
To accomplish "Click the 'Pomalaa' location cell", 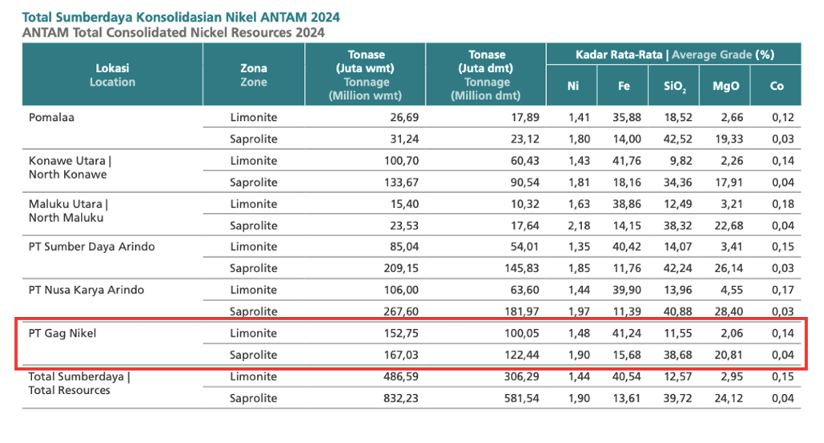I will coord(52,117).
